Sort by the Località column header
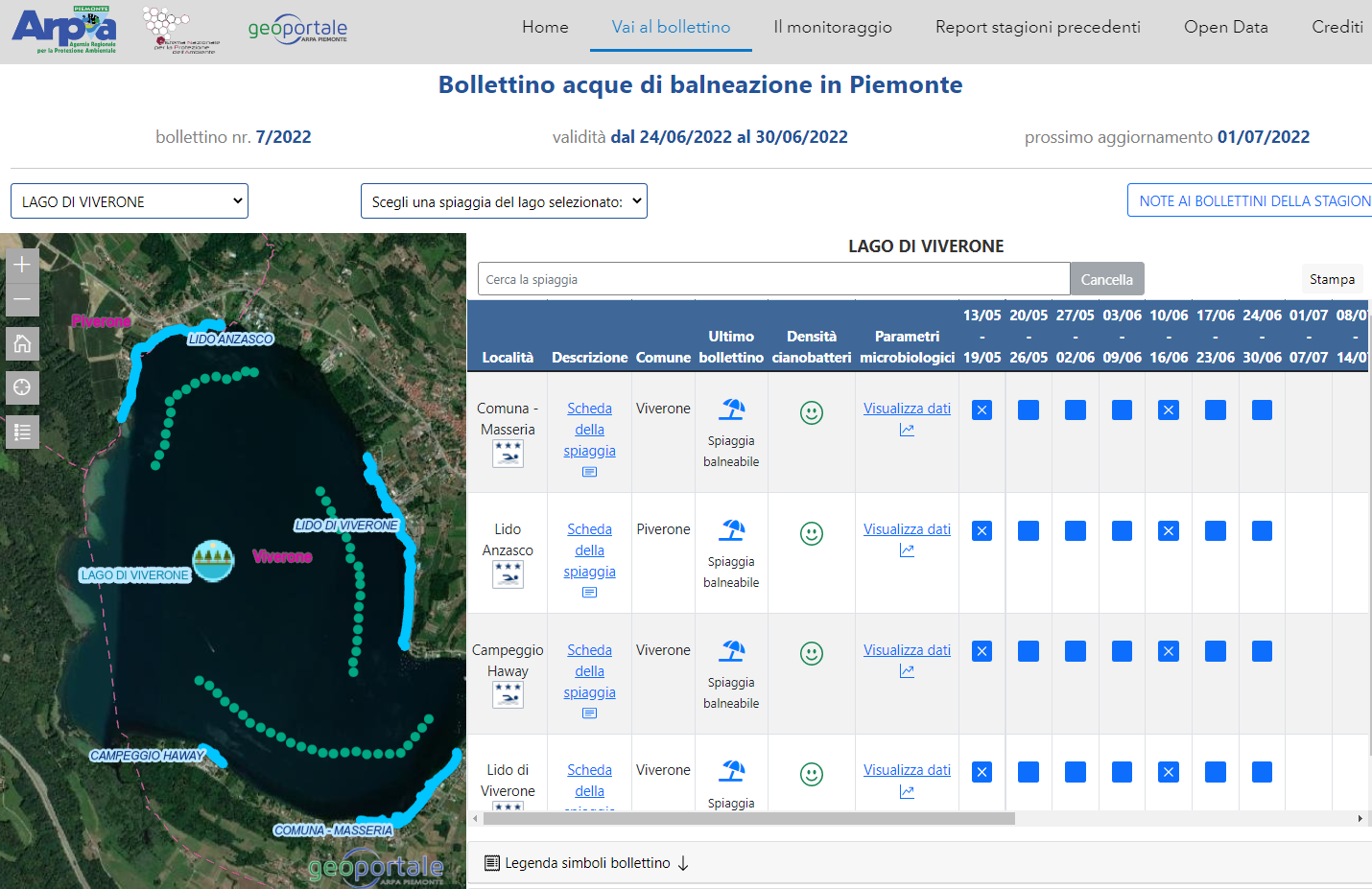 [508, 358]
